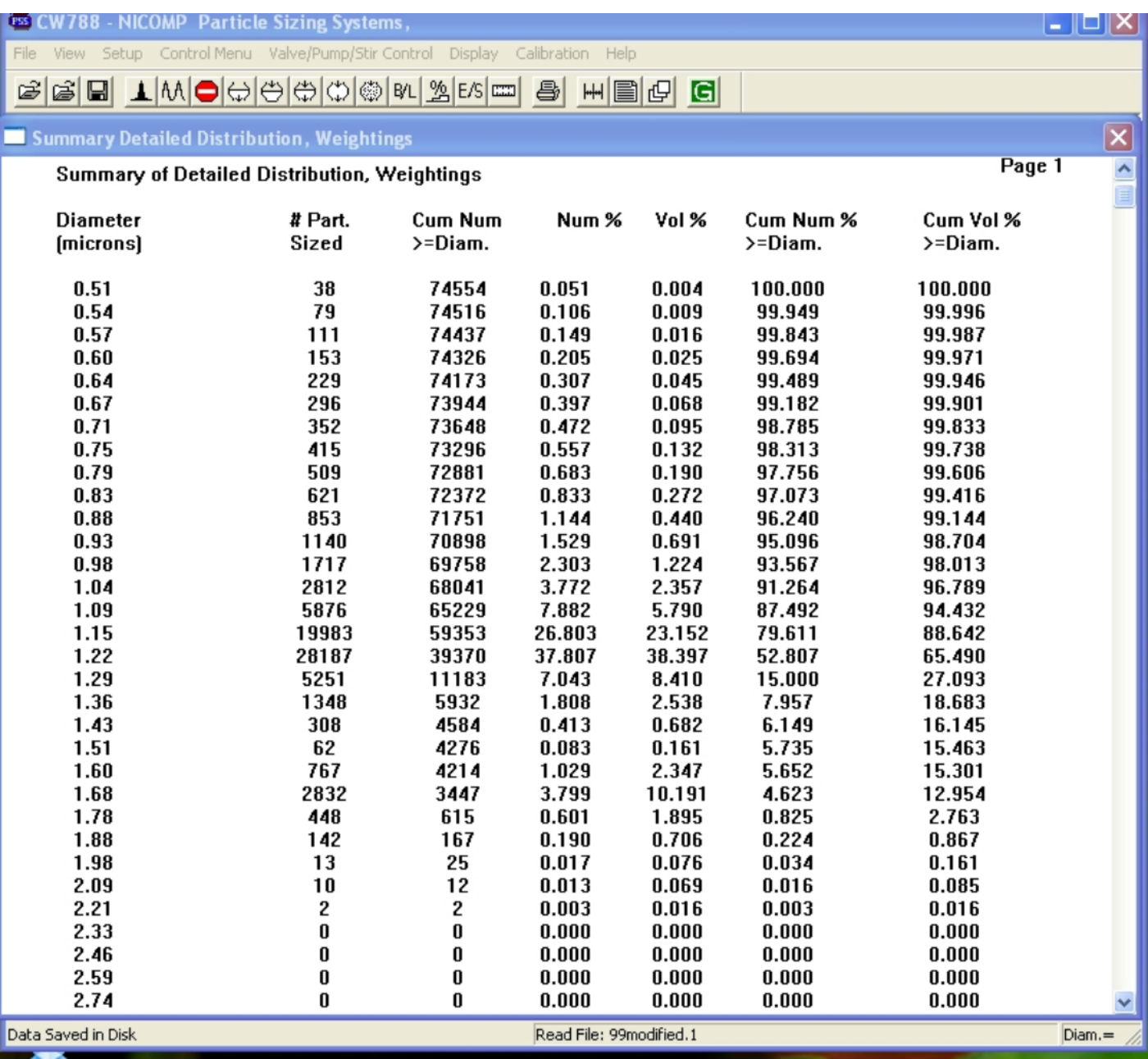Viewport: 1148px width, 1059px height.
Task: Open file with first folder icon
Action: (30, 91)
